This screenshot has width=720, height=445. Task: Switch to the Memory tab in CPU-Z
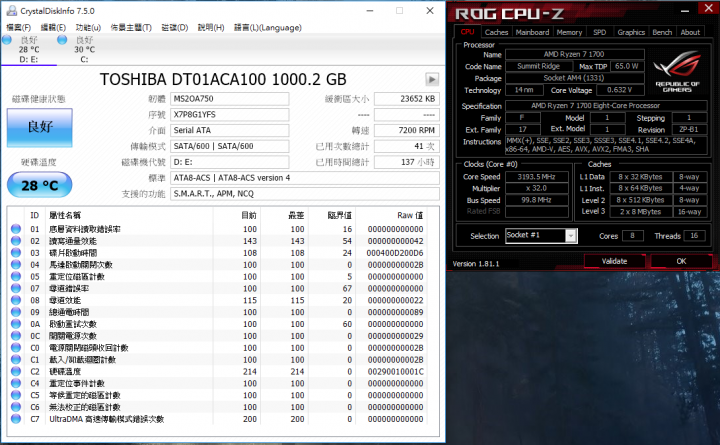point(569,32)
